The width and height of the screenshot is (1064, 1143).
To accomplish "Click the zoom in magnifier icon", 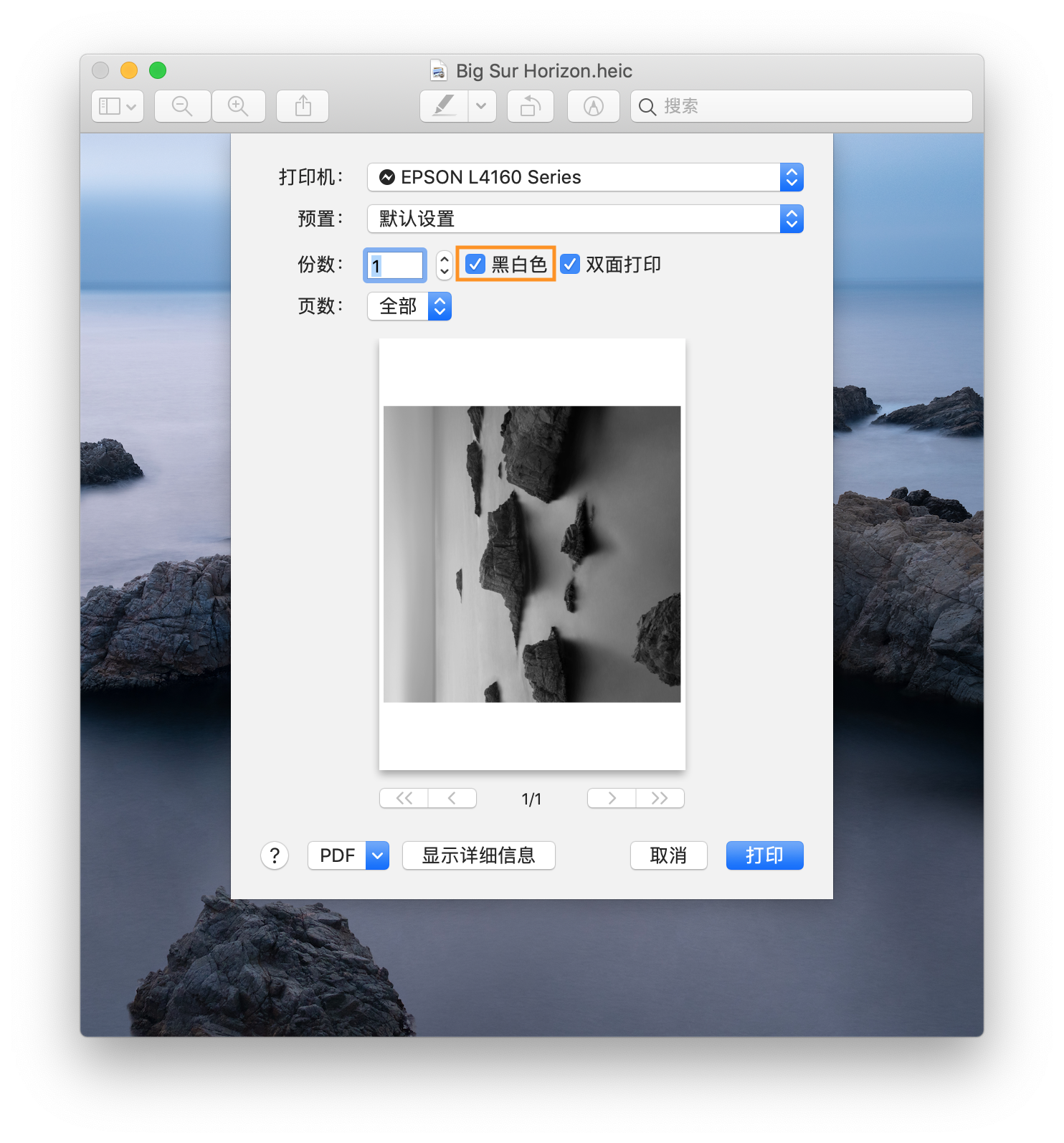I will coord(238,106).
